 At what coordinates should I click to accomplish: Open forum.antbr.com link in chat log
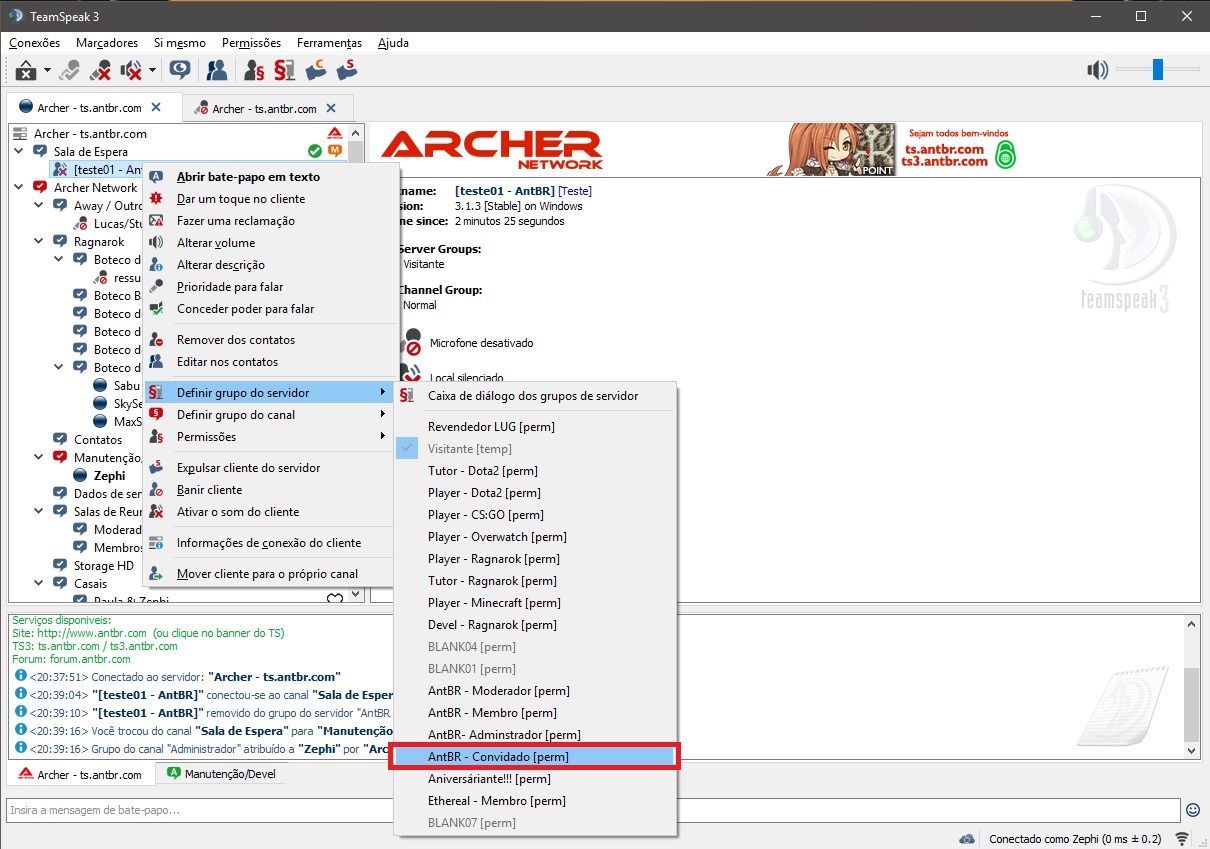point(88,659)
